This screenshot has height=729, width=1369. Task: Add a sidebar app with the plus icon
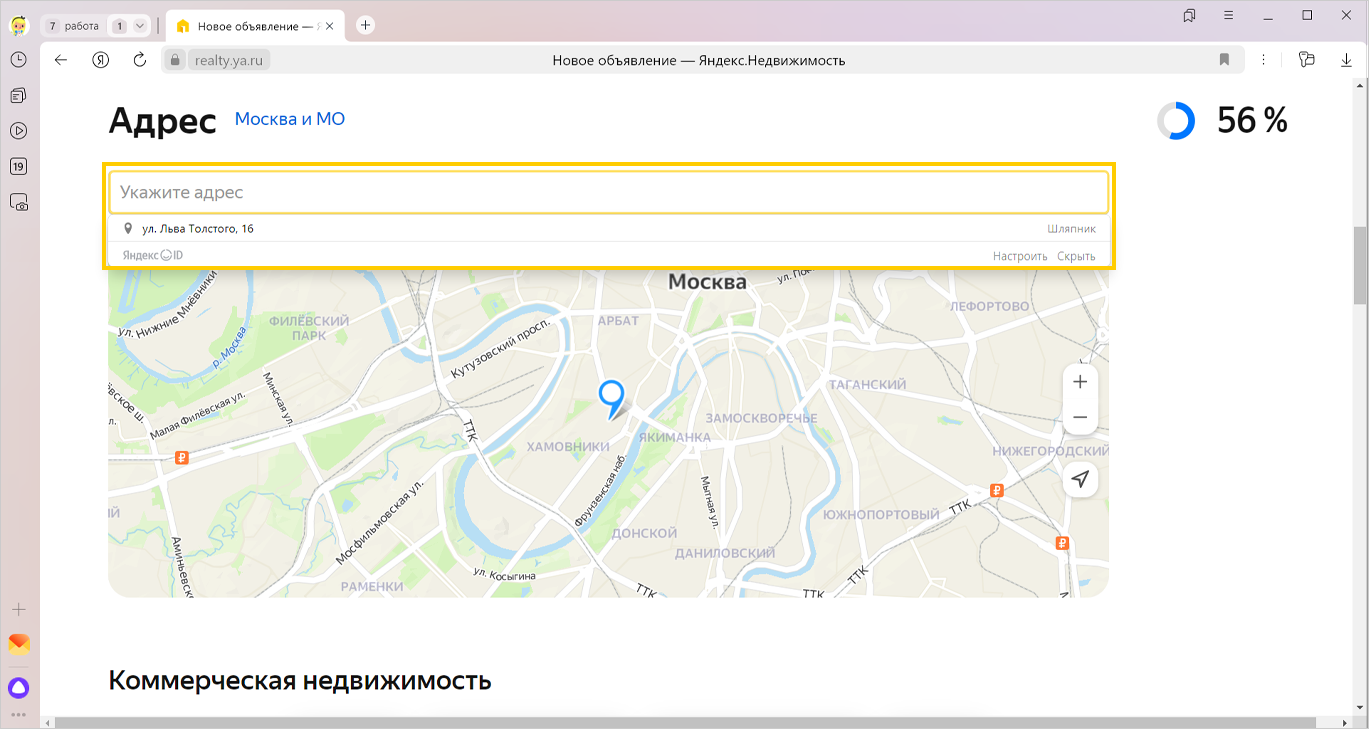[x=19, y=609]
